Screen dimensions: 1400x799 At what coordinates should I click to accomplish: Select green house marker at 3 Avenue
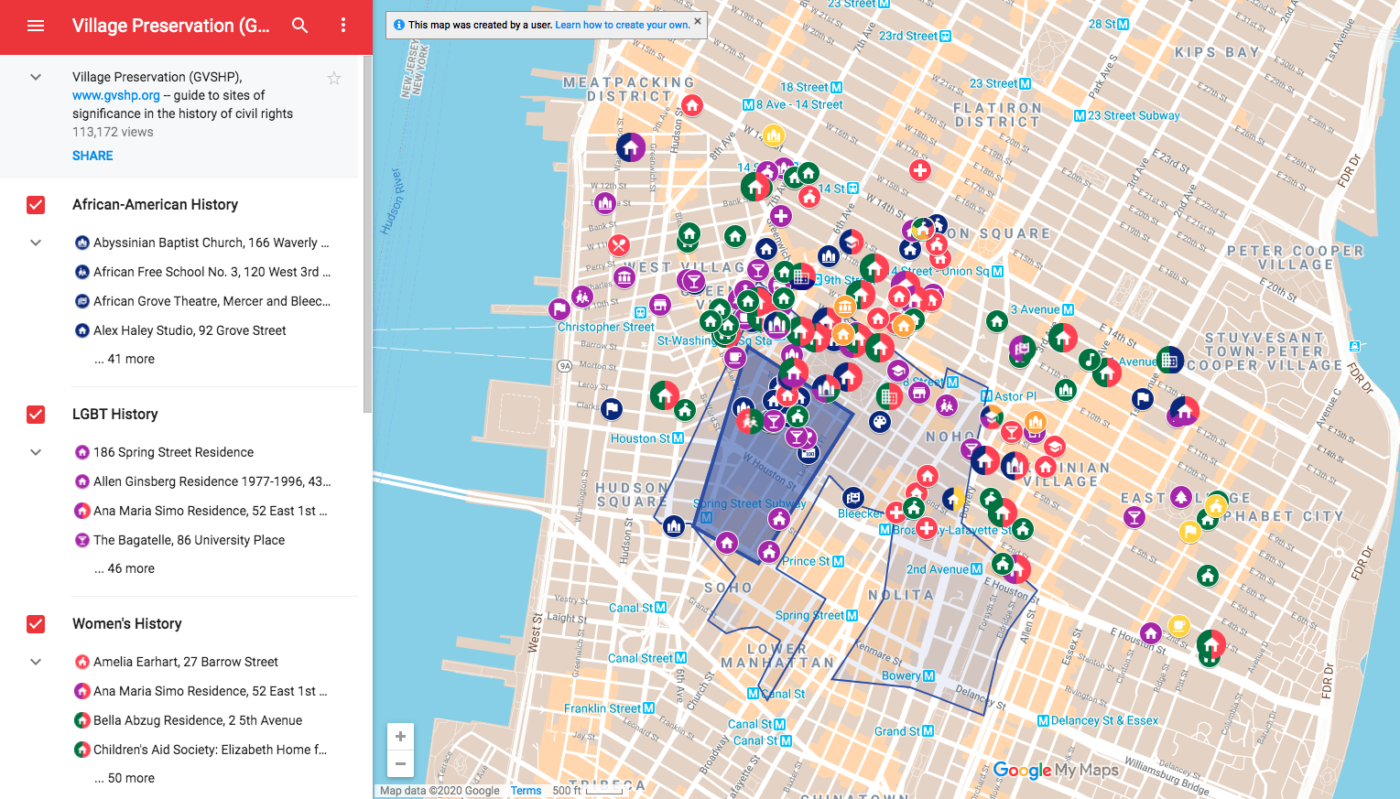click(996, 321)
